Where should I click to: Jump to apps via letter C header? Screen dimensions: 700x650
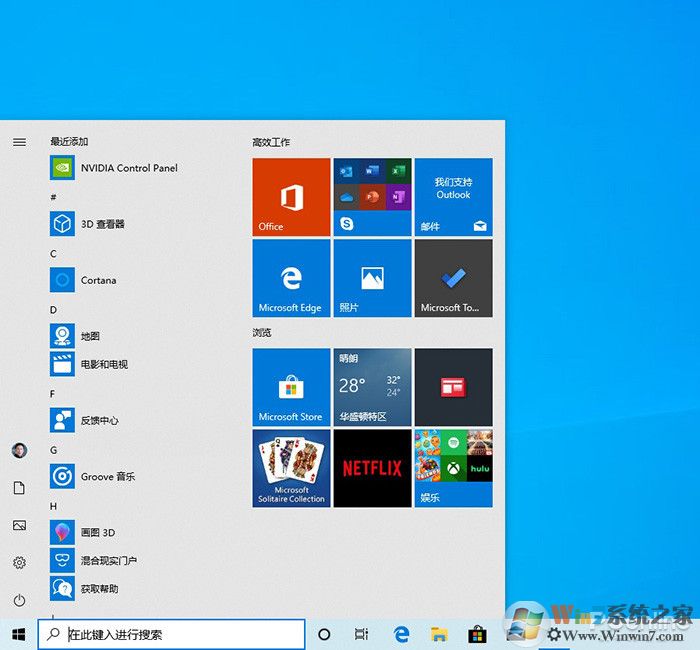pyautogui.click(x=54, y=254)
